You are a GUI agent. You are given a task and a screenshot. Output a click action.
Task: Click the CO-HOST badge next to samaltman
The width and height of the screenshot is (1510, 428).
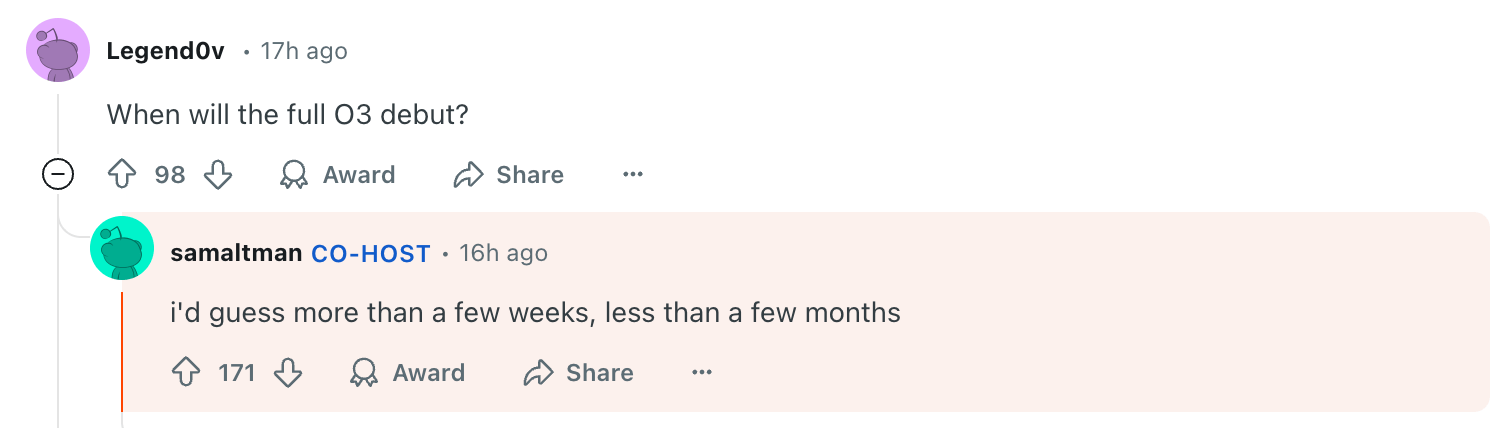371,253
